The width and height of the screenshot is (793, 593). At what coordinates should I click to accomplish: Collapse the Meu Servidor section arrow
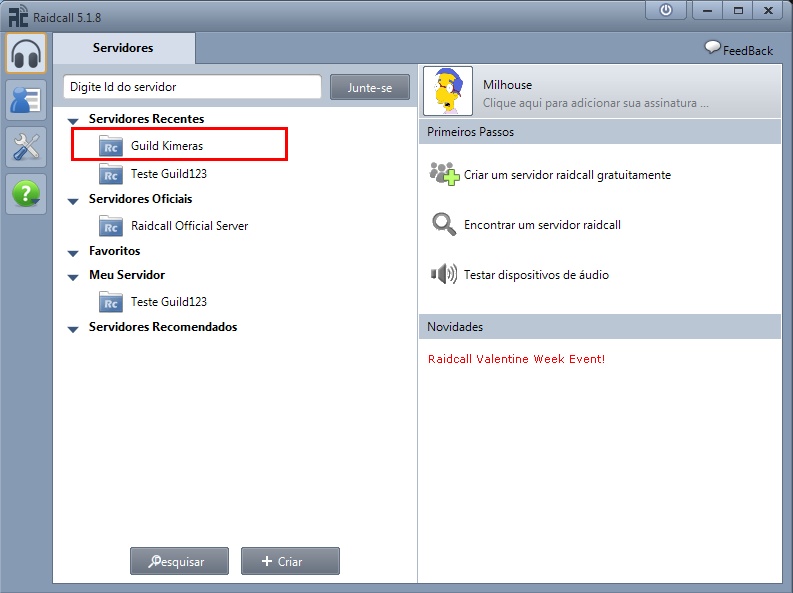point(73,277)
